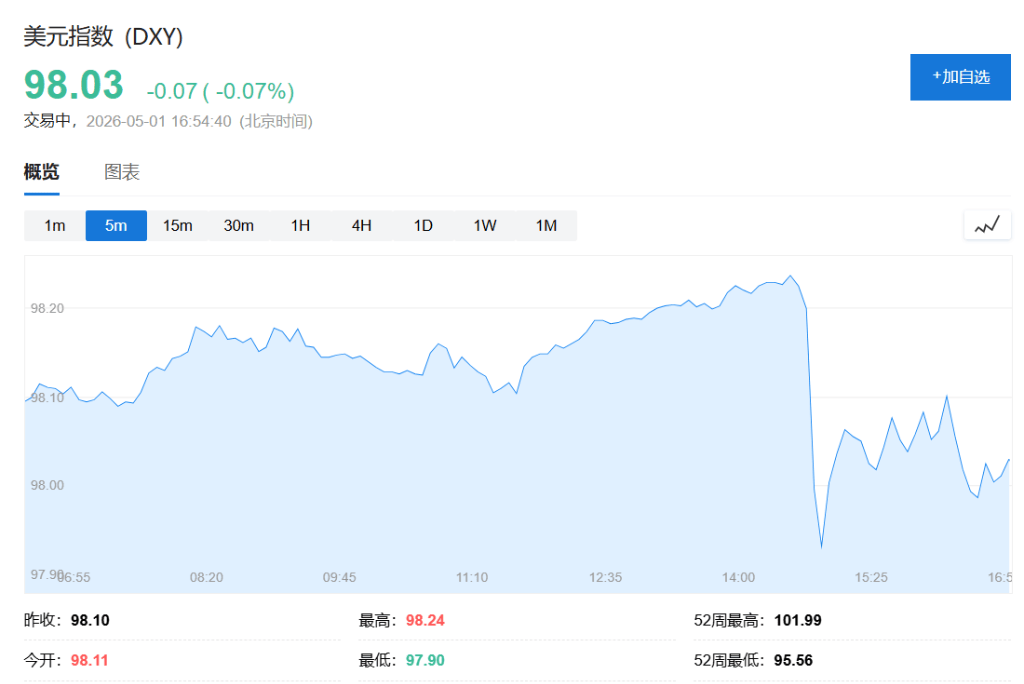Screen dimensions: 1024x684
Task: Click the 52周最低 value 95.56
Action: (793, 660)
